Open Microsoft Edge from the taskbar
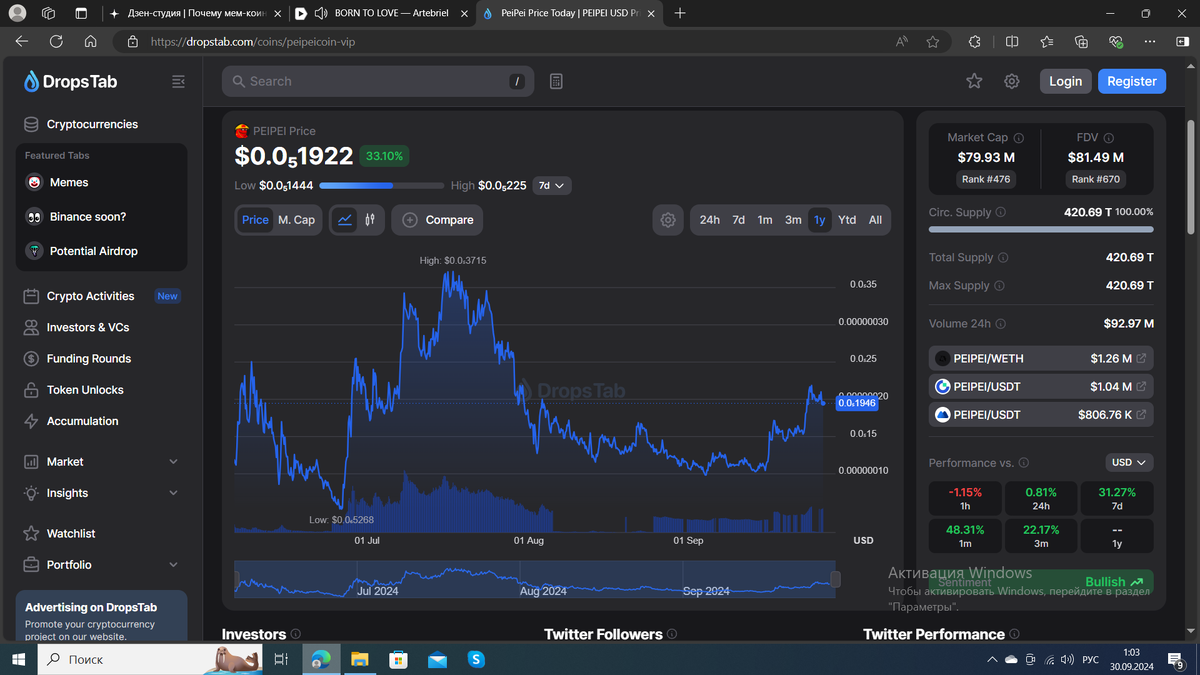The image size is (1200, 675). coord(320,659)
